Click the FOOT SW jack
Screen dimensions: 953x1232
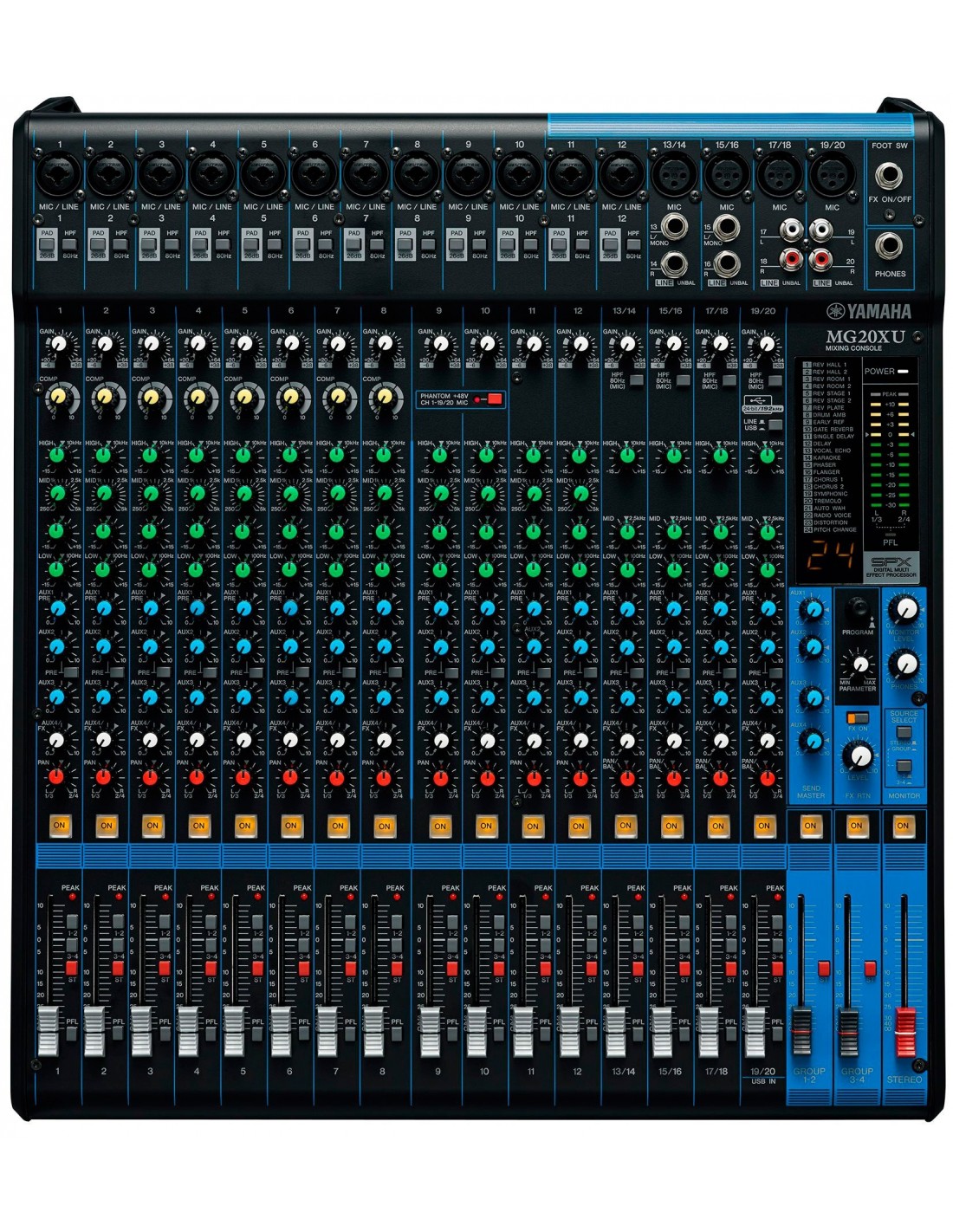888,176
